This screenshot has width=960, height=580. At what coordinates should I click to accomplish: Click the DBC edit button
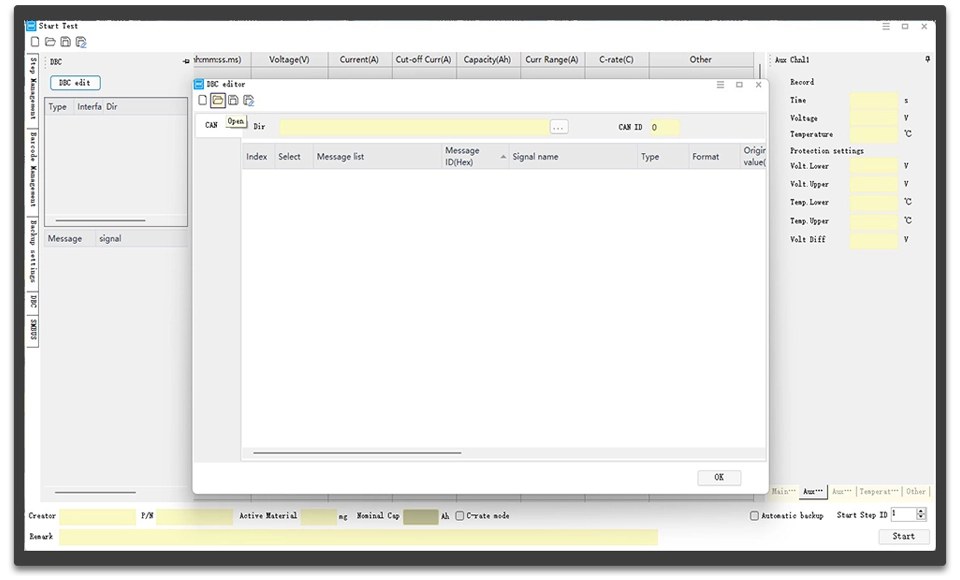pos(75,83)
